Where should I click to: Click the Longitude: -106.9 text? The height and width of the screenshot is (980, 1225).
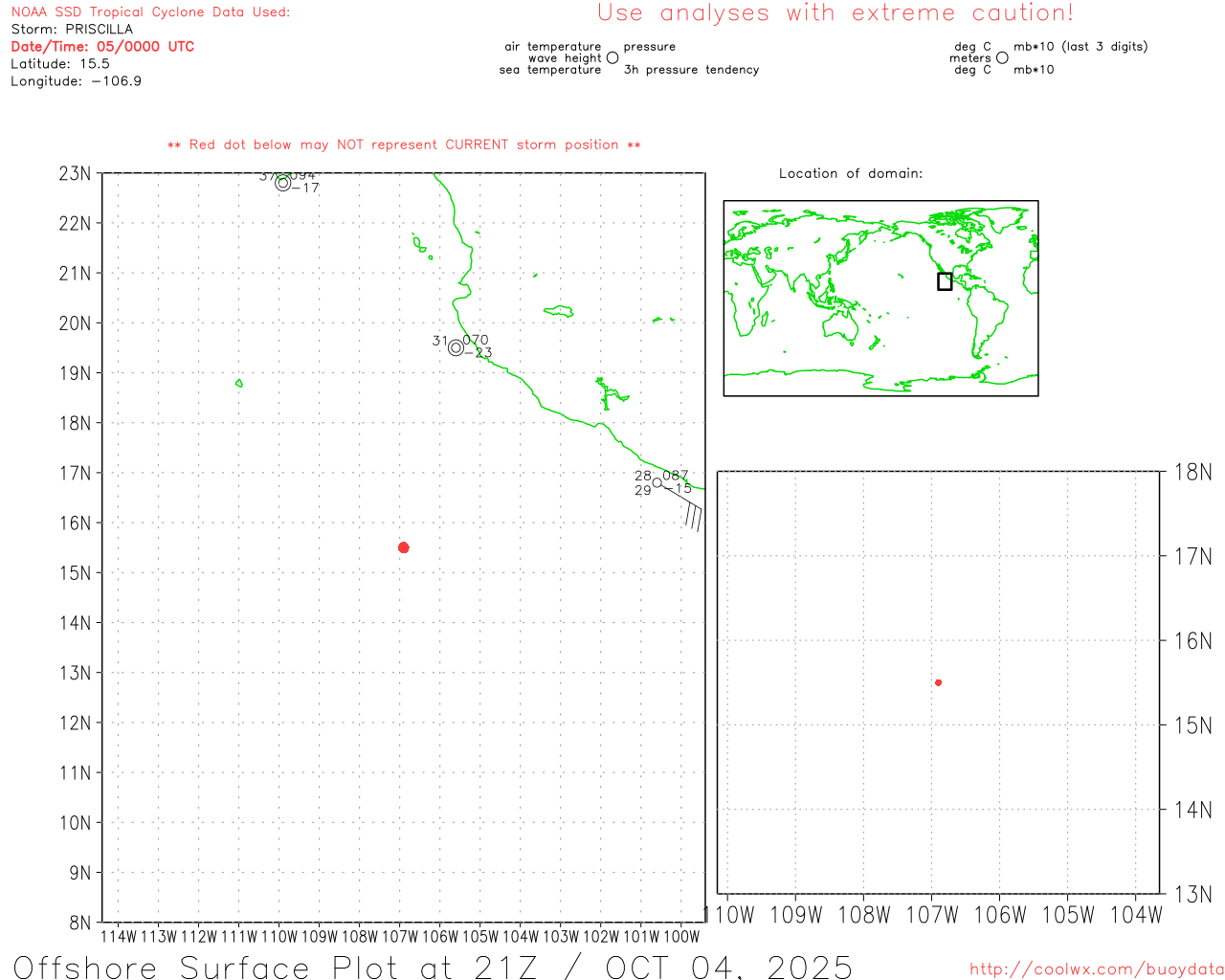[76, 81]
